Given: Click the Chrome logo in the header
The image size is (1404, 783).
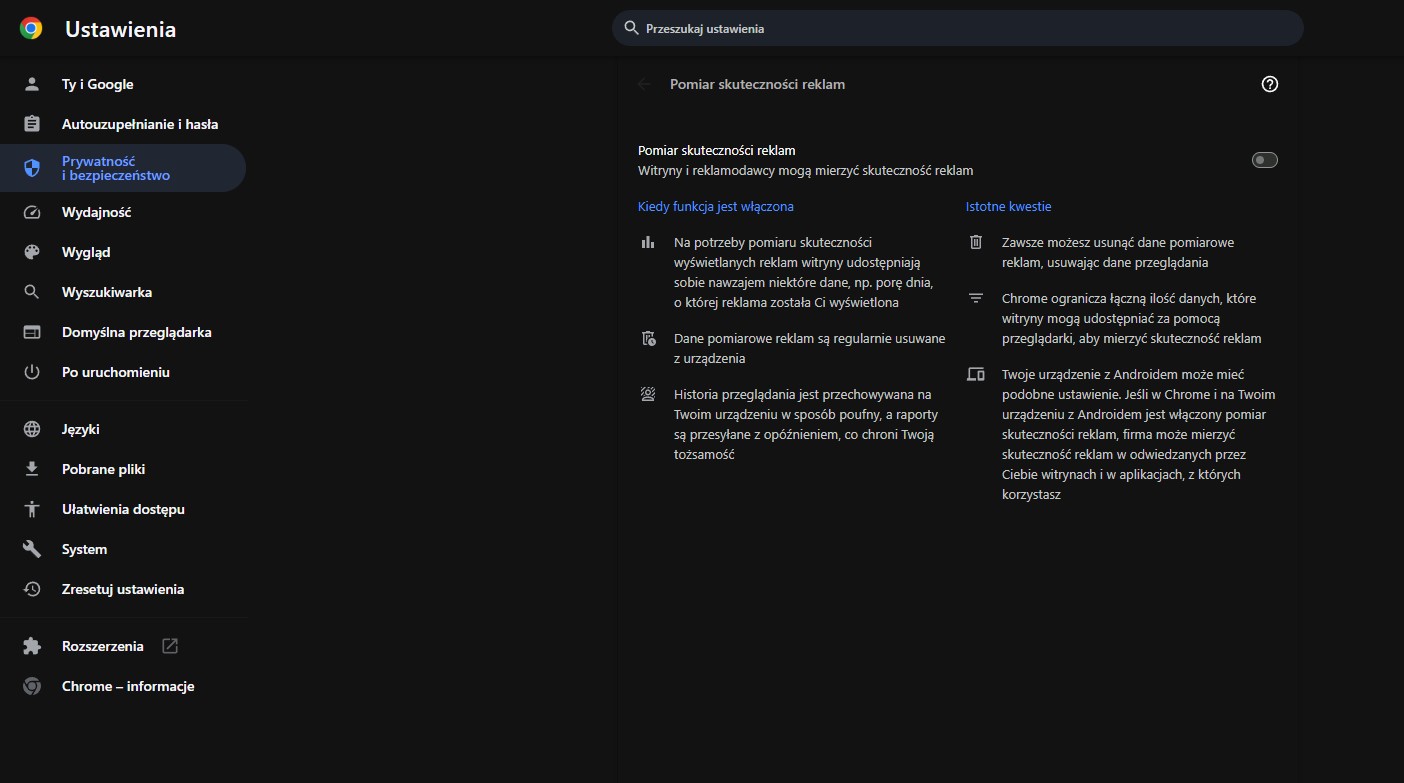Looking at the screenshot, I should [31, 29].
